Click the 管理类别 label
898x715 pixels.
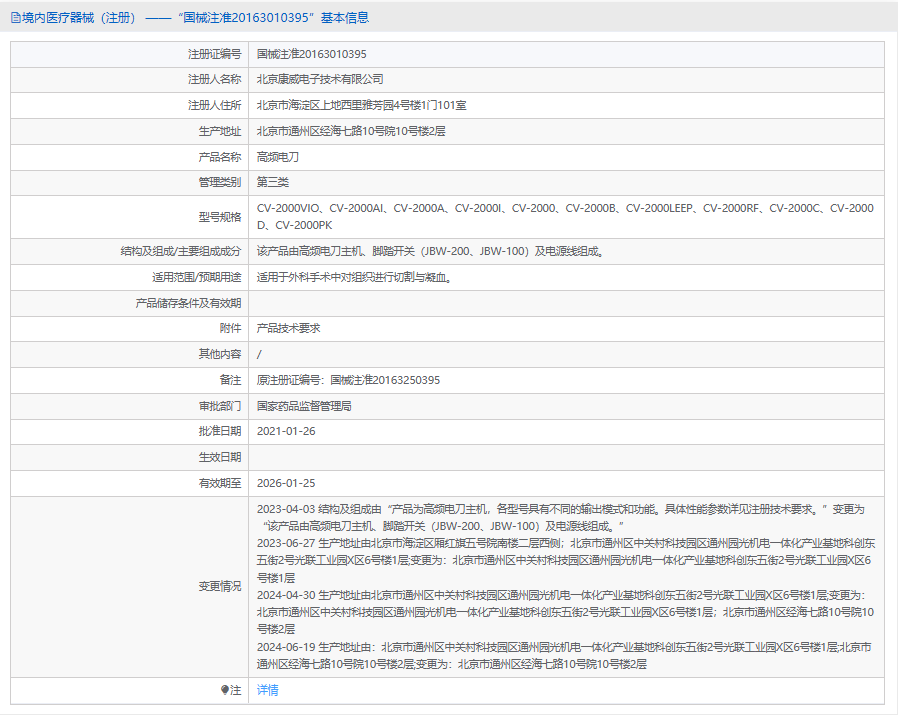point(220,182)
